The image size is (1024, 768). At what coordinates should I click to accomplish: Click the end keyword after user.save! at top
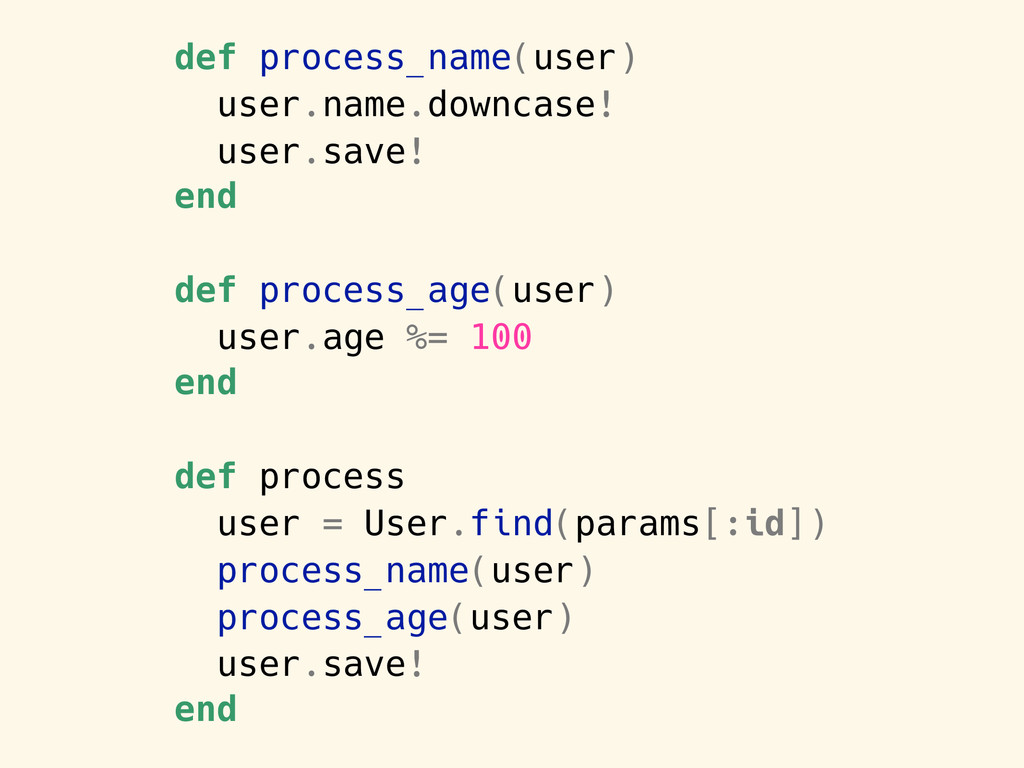(205, 197)
